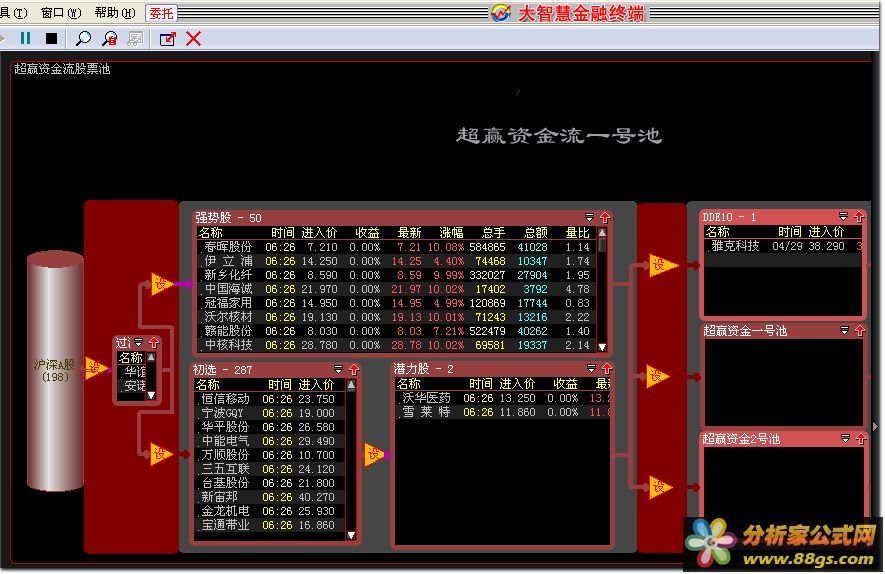885x574 pixels.
Task: Select the 新乡化纤 stock row
Action: [x=396, y=275]
